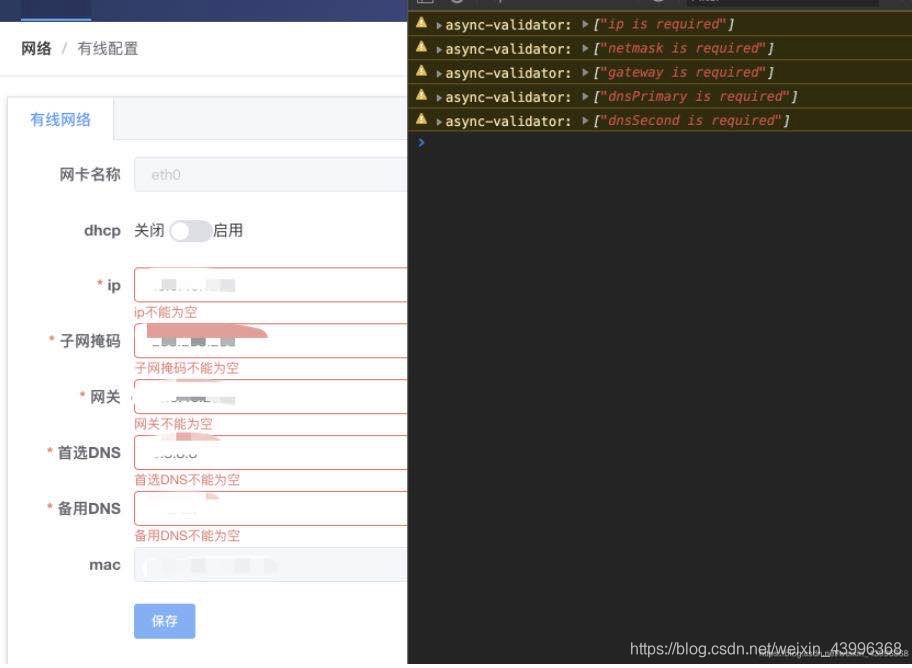Viewport: 912px width, 668px height.
Task: Click the 网络 breadcrumb
Action: click(x=36, y=48)
